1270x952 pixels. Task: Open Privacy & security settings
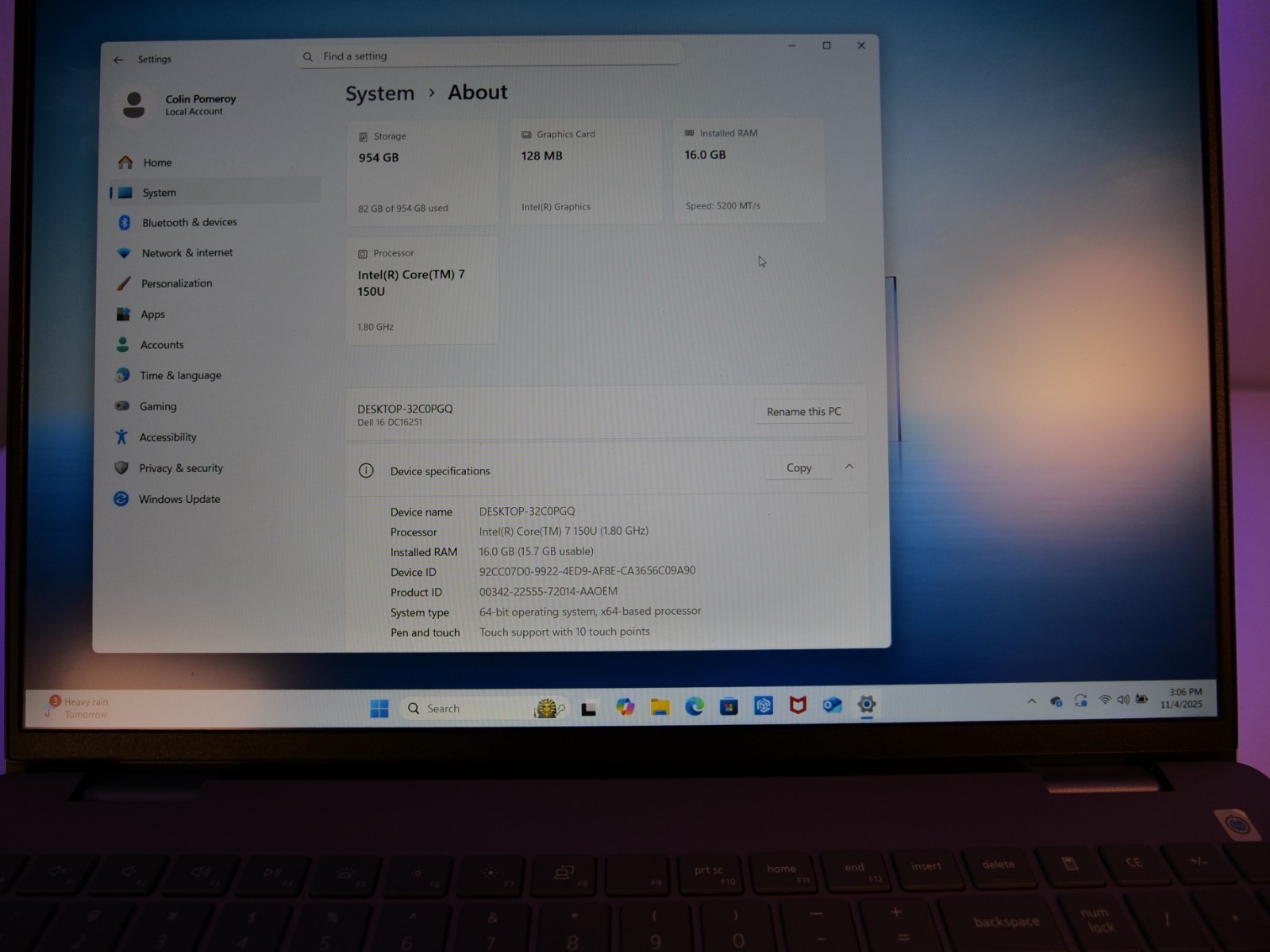214,468
